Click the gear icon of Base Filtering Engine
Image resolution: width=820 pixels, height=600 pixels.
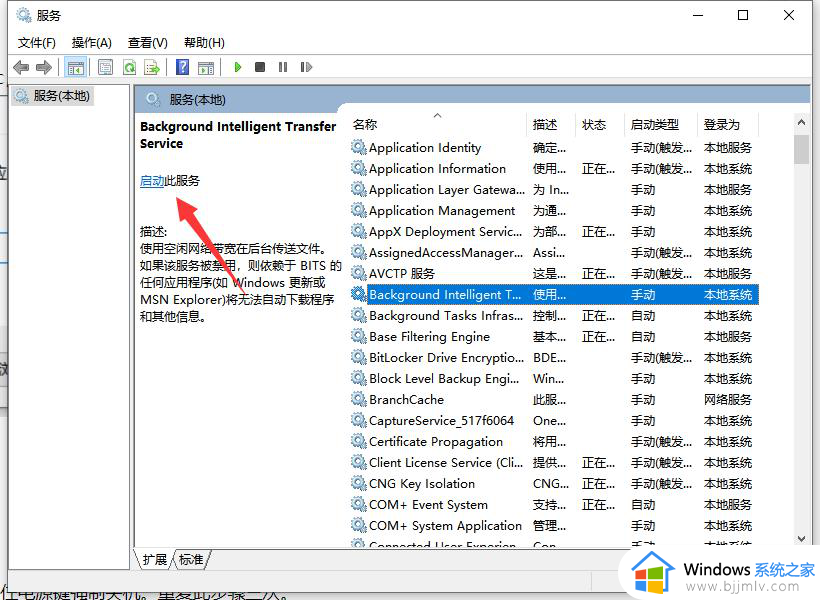pyautogui.click(x=358, y=336)
